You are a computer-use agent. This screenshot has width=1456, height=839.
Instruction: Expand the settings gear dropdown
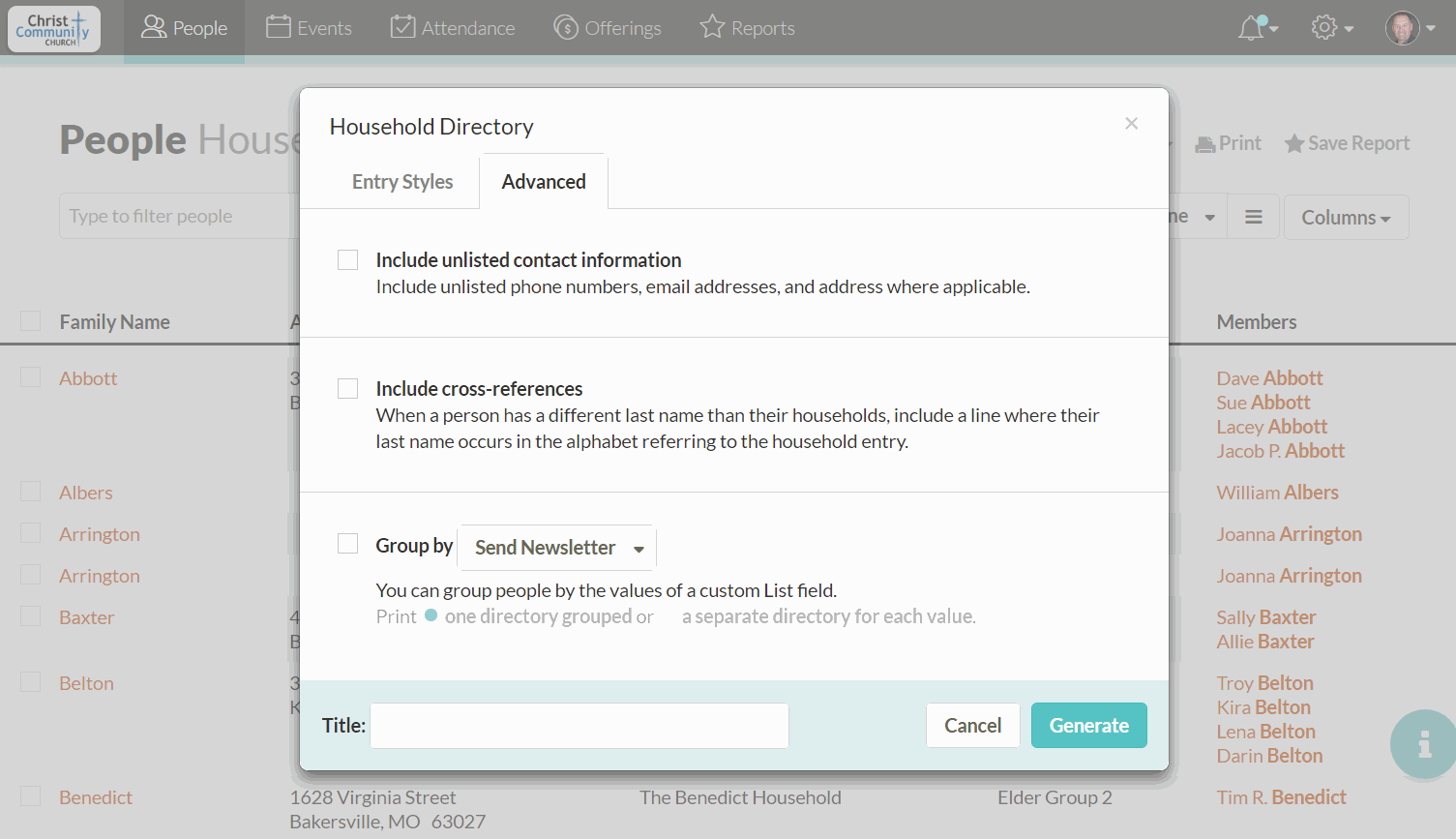click(1331, 27)
